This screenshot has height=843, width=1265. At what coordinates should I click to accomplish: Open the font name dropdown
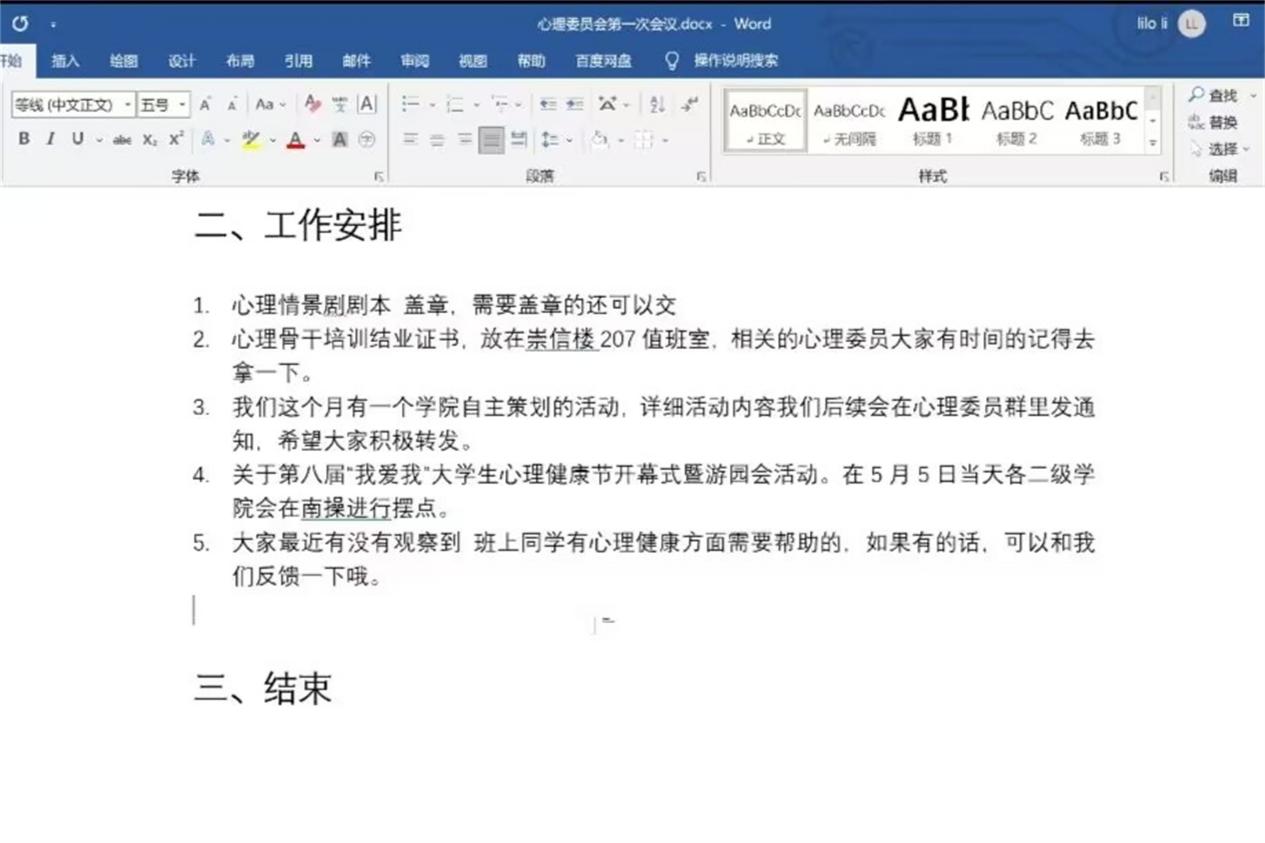128,104
